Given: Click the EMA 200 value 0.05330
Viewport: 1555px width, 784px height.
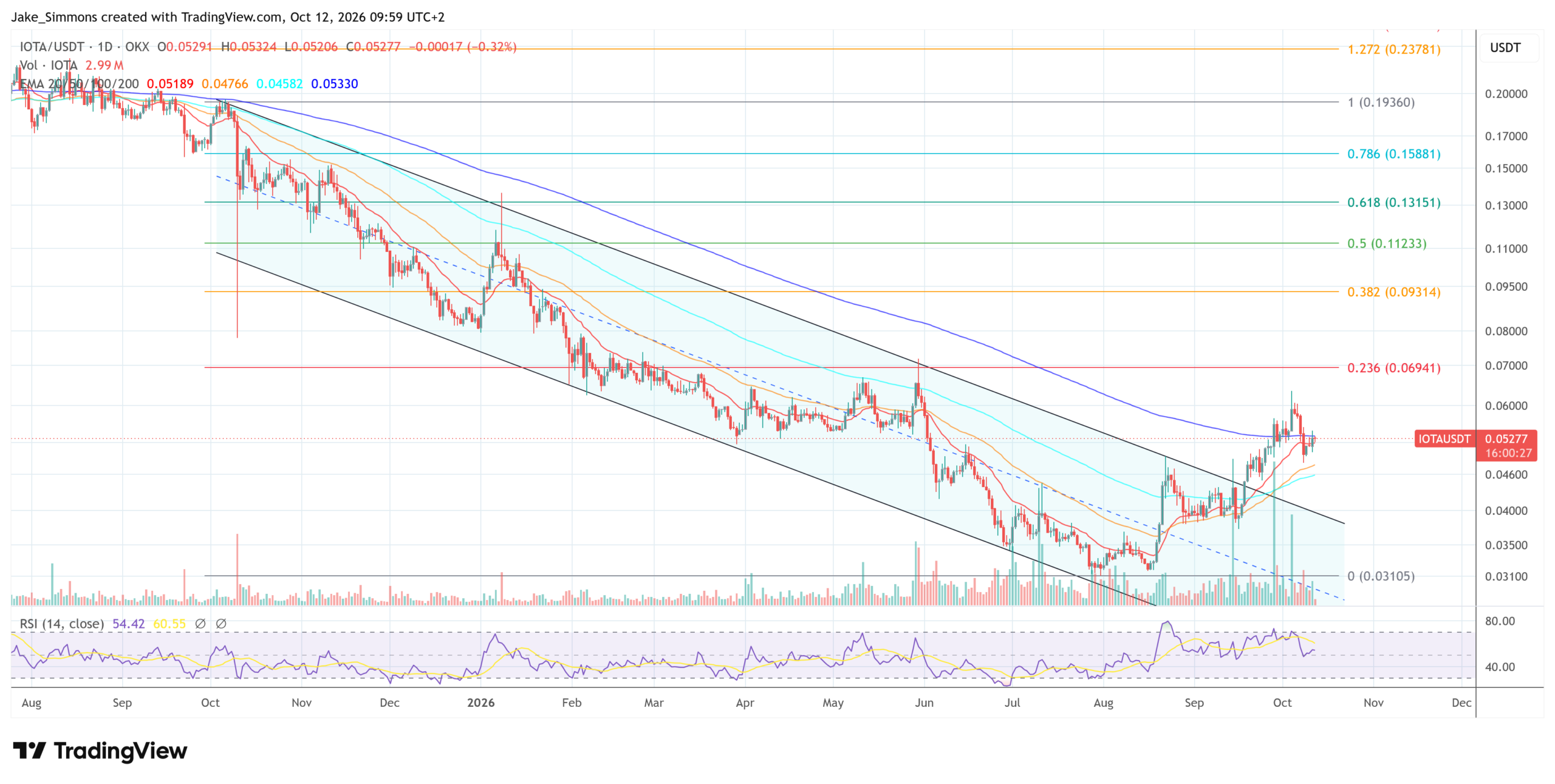Looking at the screenshot, I should (x=335, y=84).
